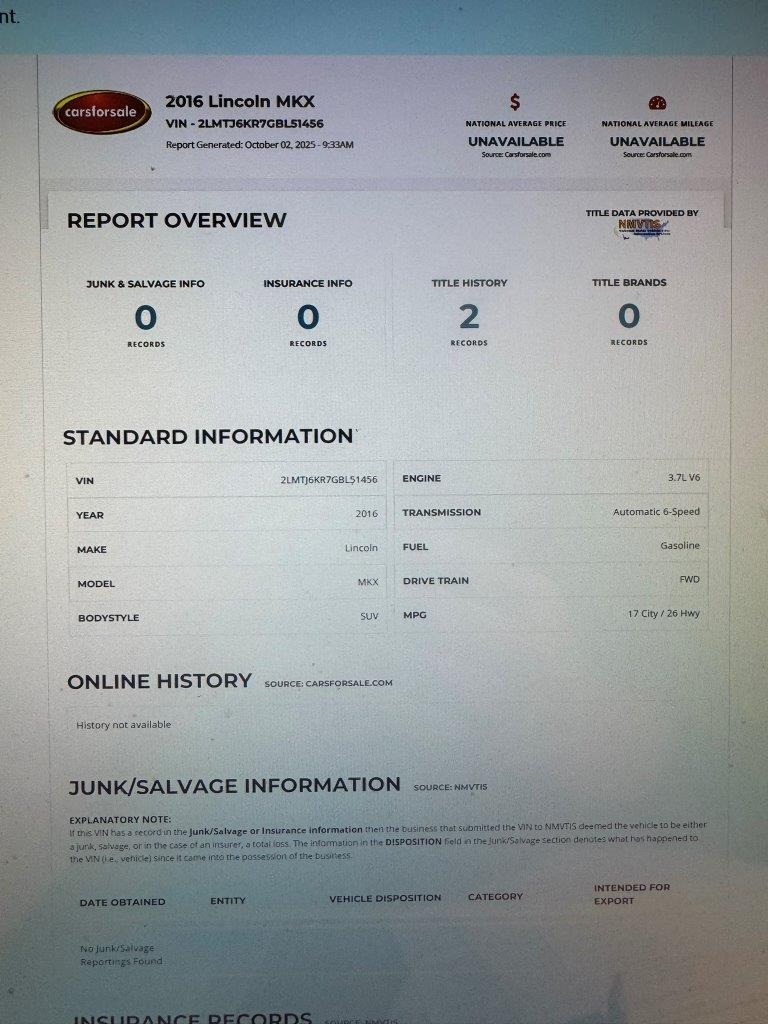Select the MPG row 17 City / 26 Hwy

[x=551, y=614]
